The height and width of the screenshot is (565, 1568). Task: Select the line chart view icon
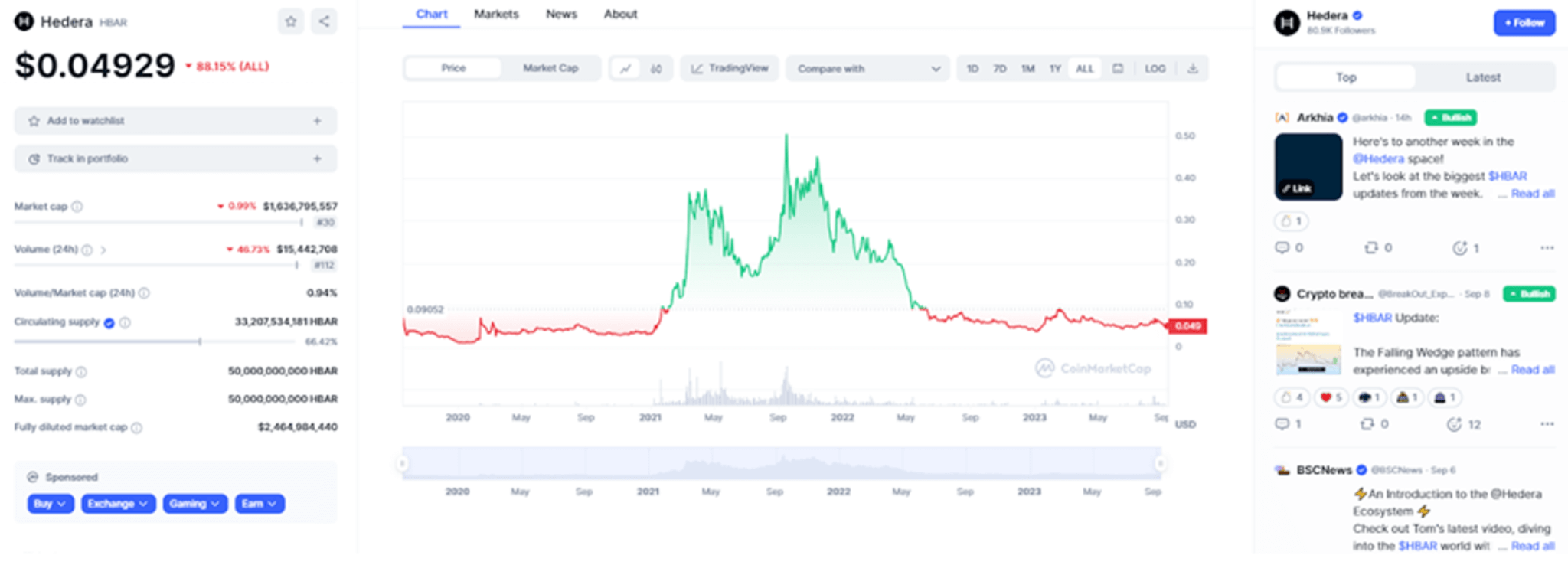pyautogui.click(x=626, y=69)
